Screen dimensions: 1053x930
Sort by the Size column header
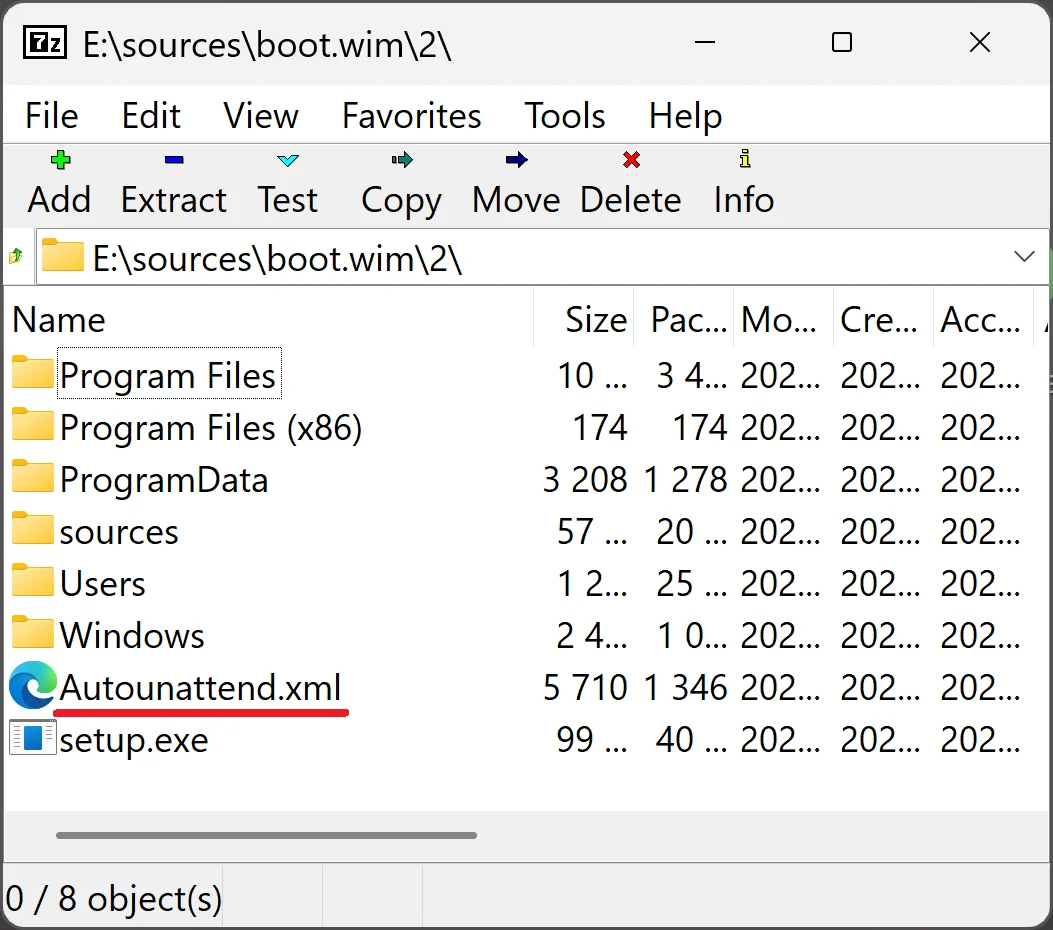[584, 320]
